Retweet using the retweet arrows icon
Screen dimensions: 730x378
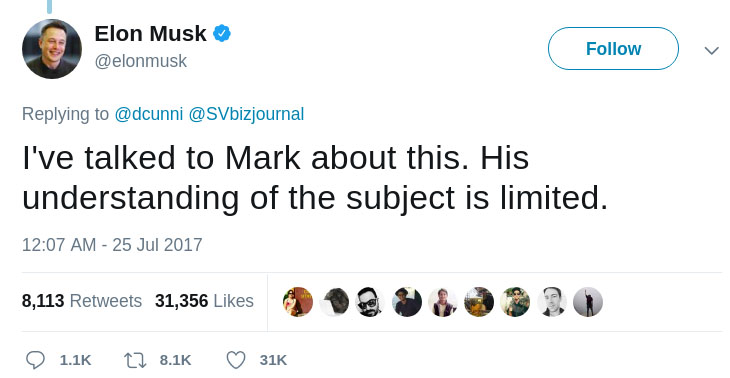click(x=135, y=360)
